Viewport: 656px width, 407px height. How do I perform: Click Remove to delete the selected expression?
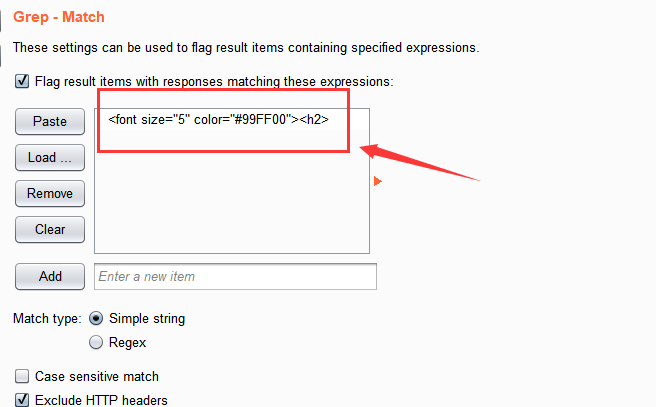tap(50, 194)
